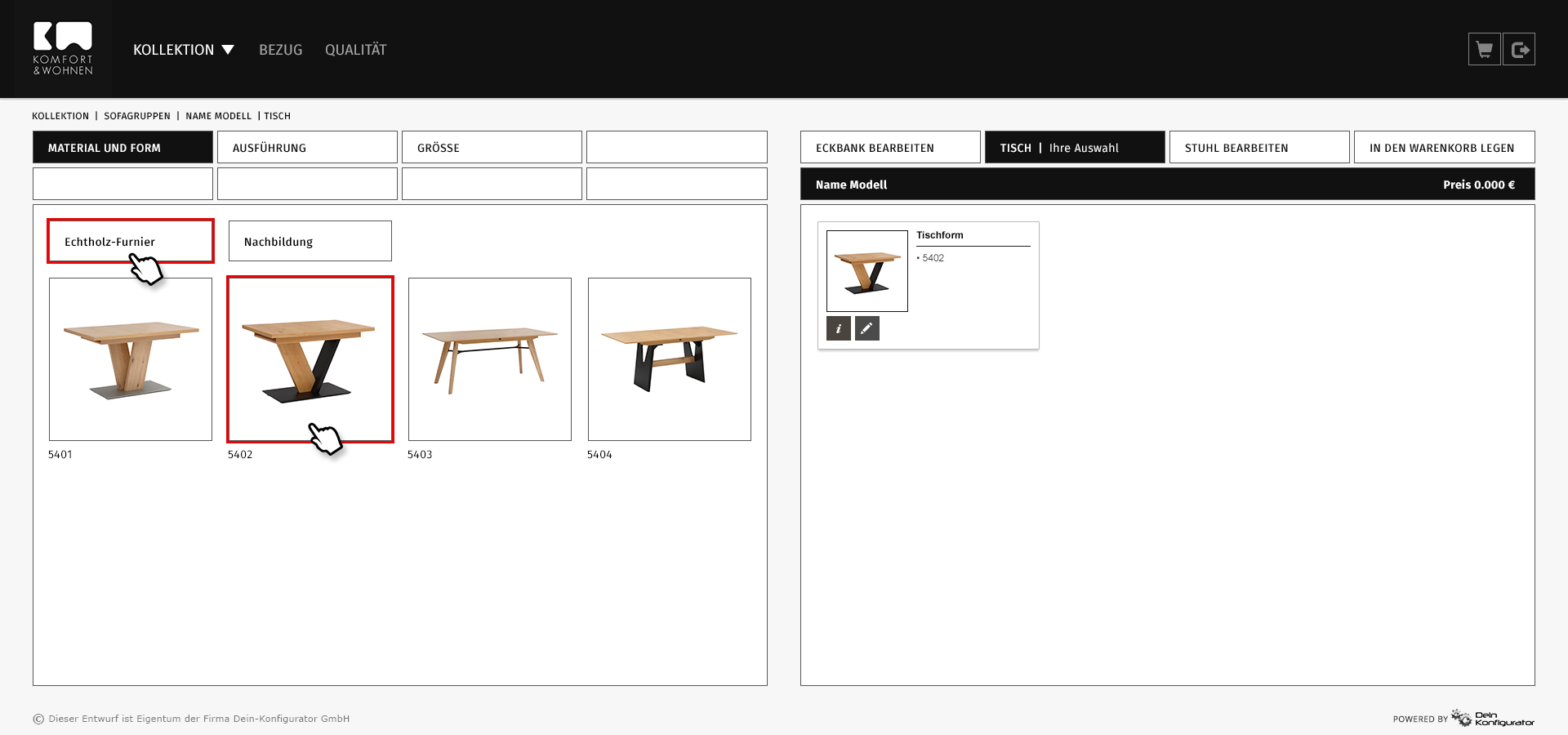1568x735 pixels.
Task: Select the Nachbildung material option
Action: tap(310, 241)
